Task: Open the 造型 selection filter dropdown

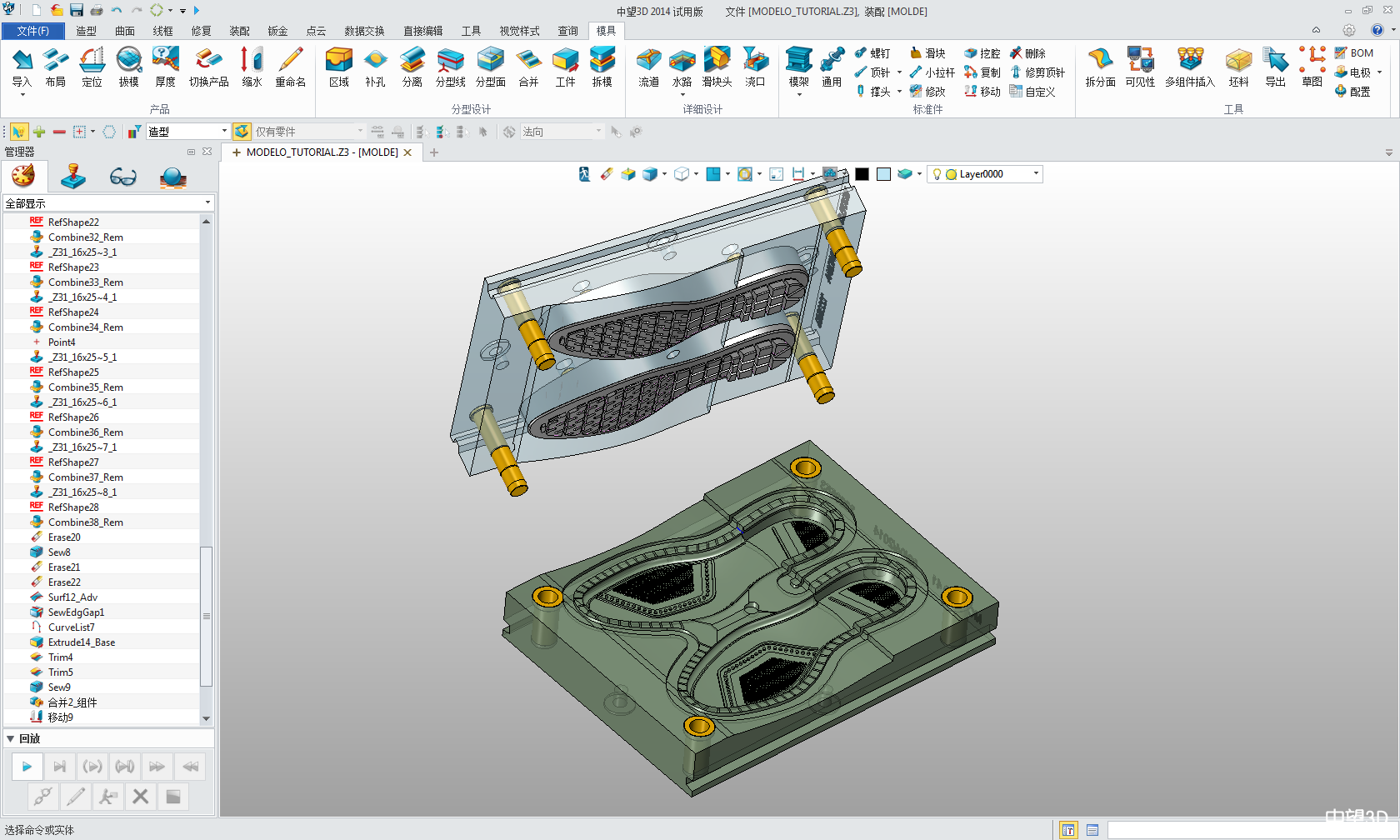Action: pyautogui.click(x=224, y=132)
